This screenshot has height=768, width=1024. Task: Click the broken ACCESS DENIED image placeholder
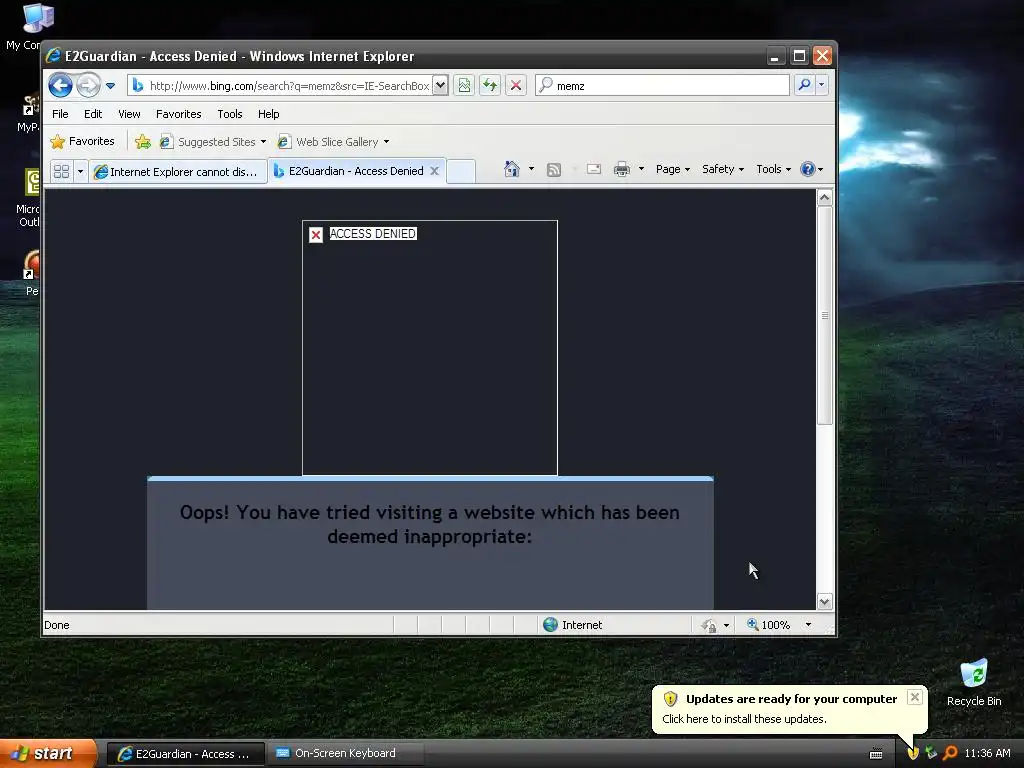pos(430,348)
